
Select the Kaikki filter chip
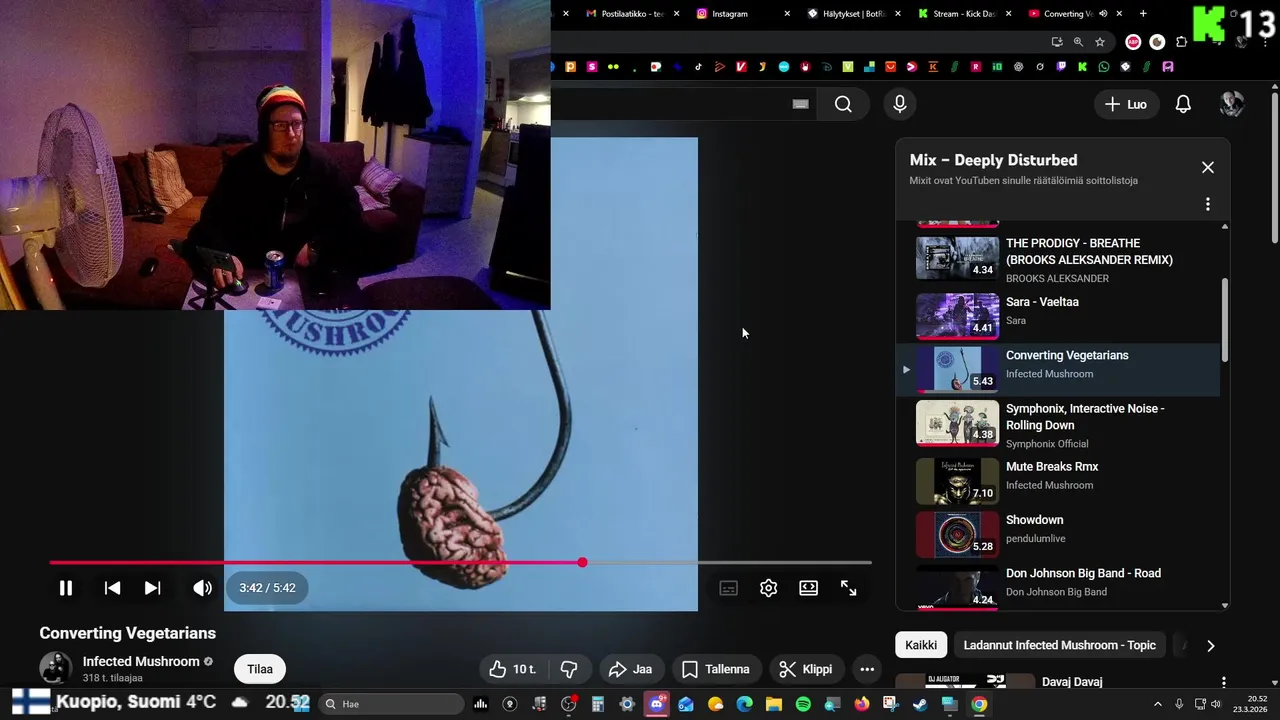[921, 645]
